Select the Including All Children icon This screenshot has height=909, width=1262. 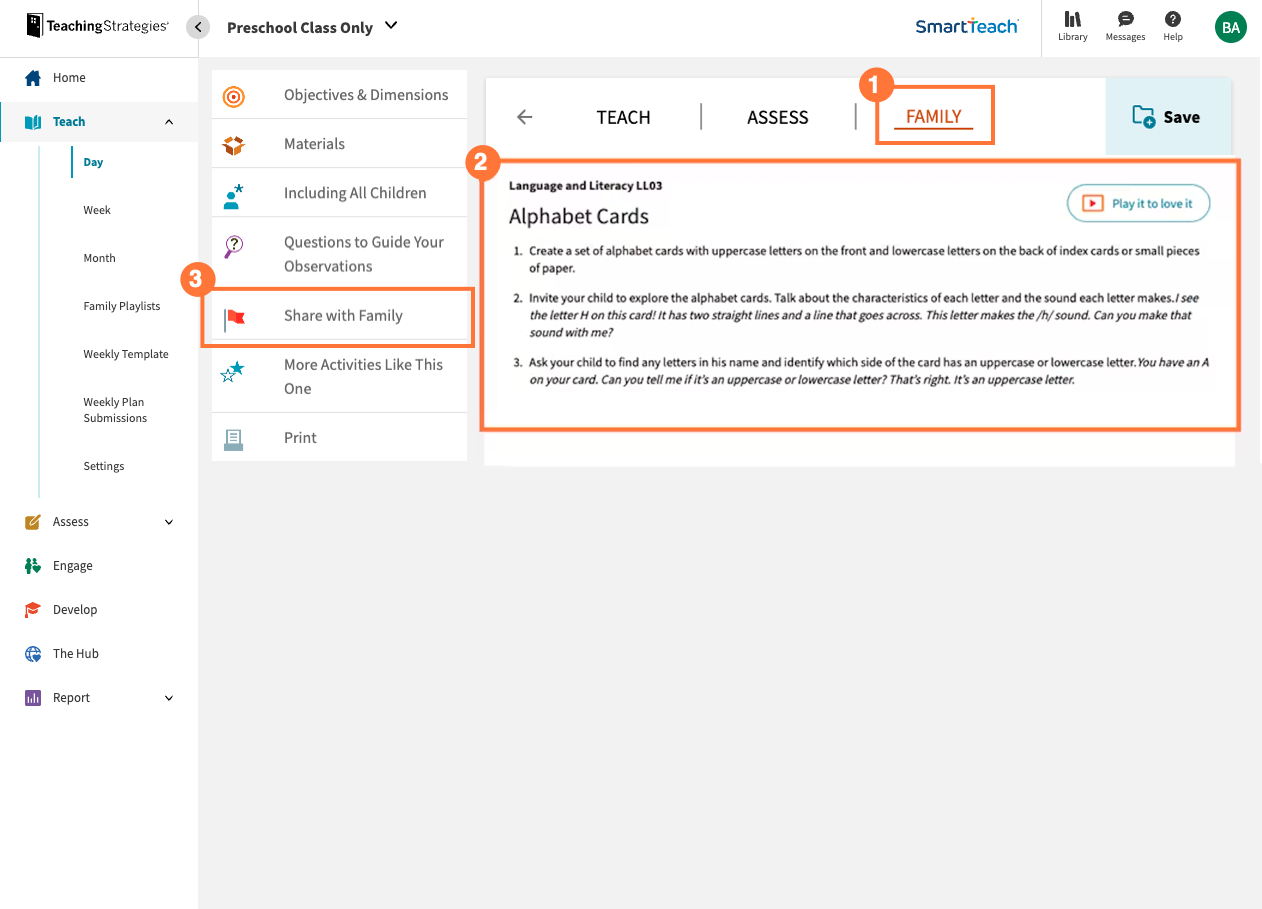click(232, 192)
